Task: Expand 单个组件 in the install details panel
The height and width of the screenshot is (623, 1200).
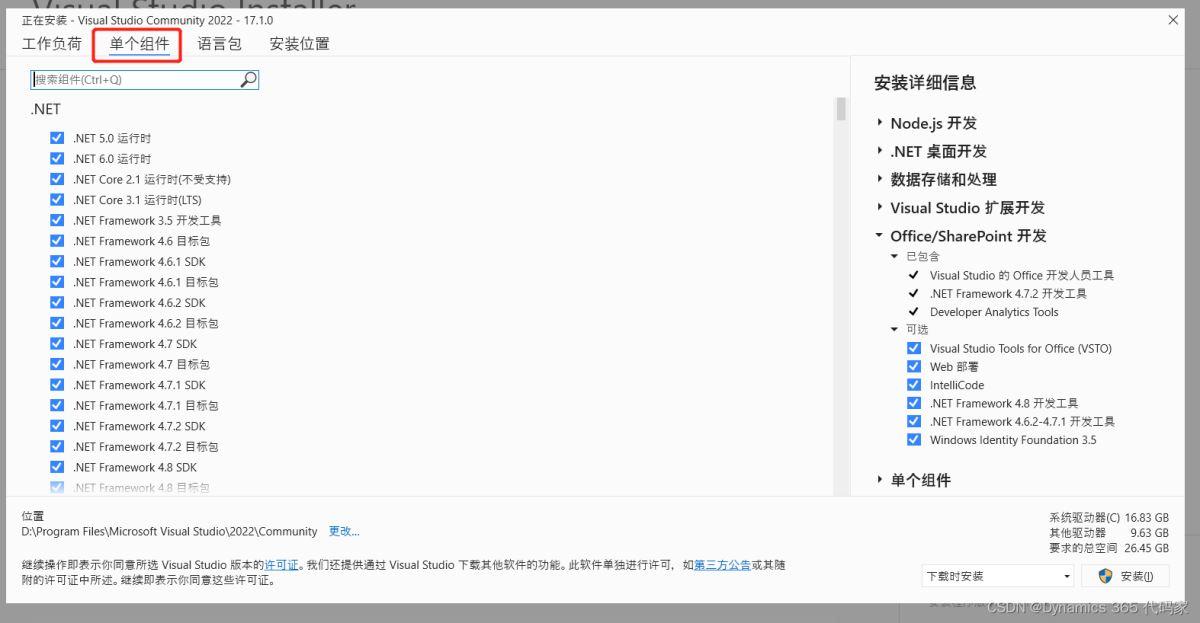Action: (x=879, y=480)
